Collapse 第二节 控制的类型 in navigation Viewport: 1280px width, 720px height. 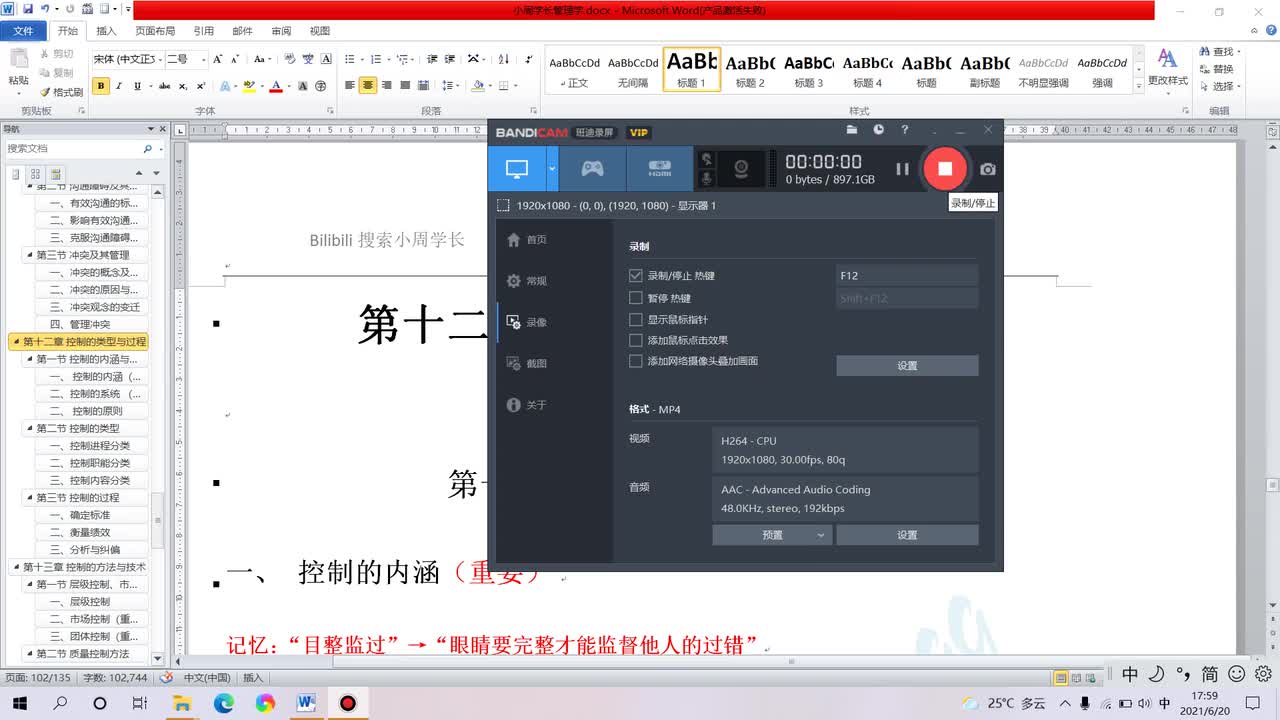coord(30,428)
